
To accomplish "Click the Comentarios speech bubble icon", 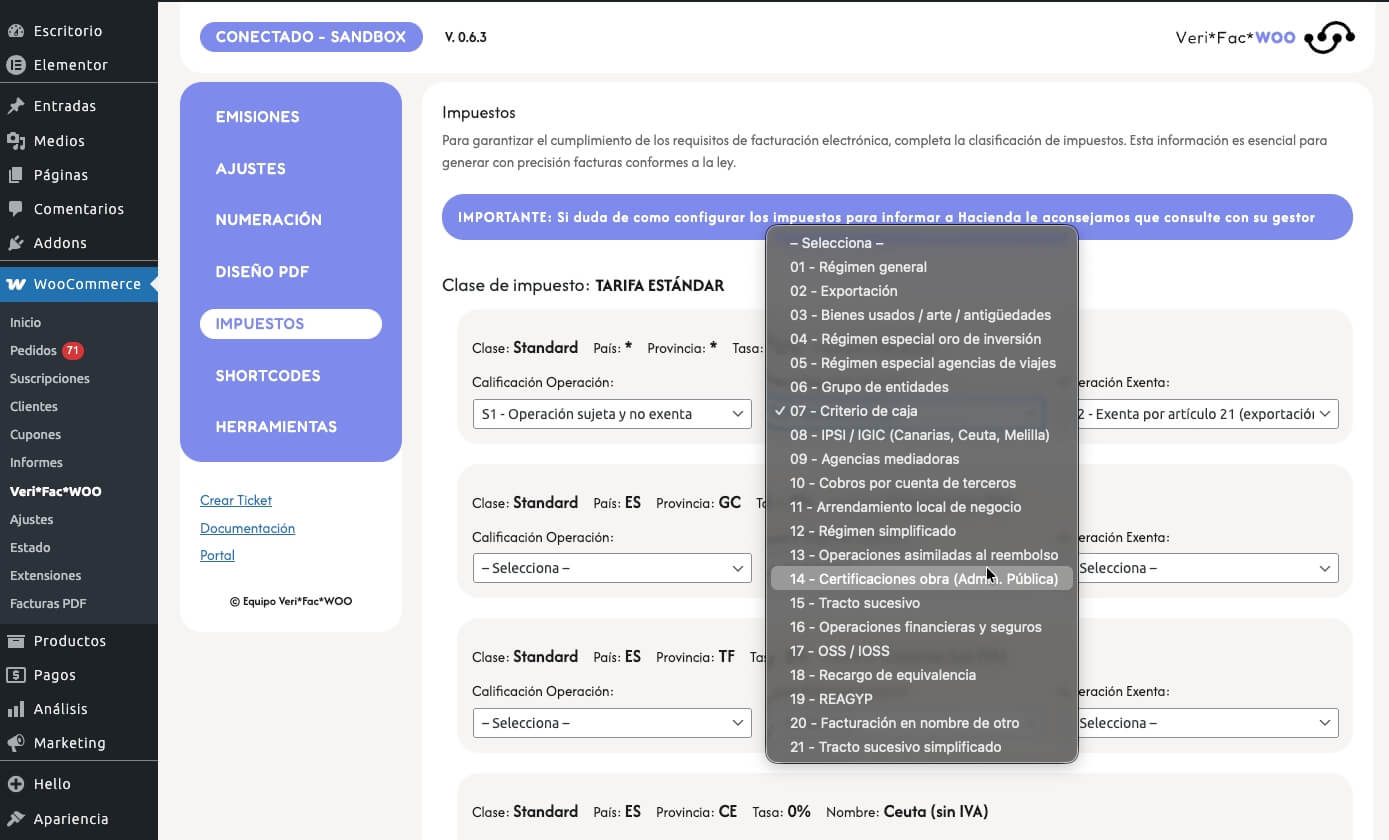I will pyautogui.click(x=16, y=209).
